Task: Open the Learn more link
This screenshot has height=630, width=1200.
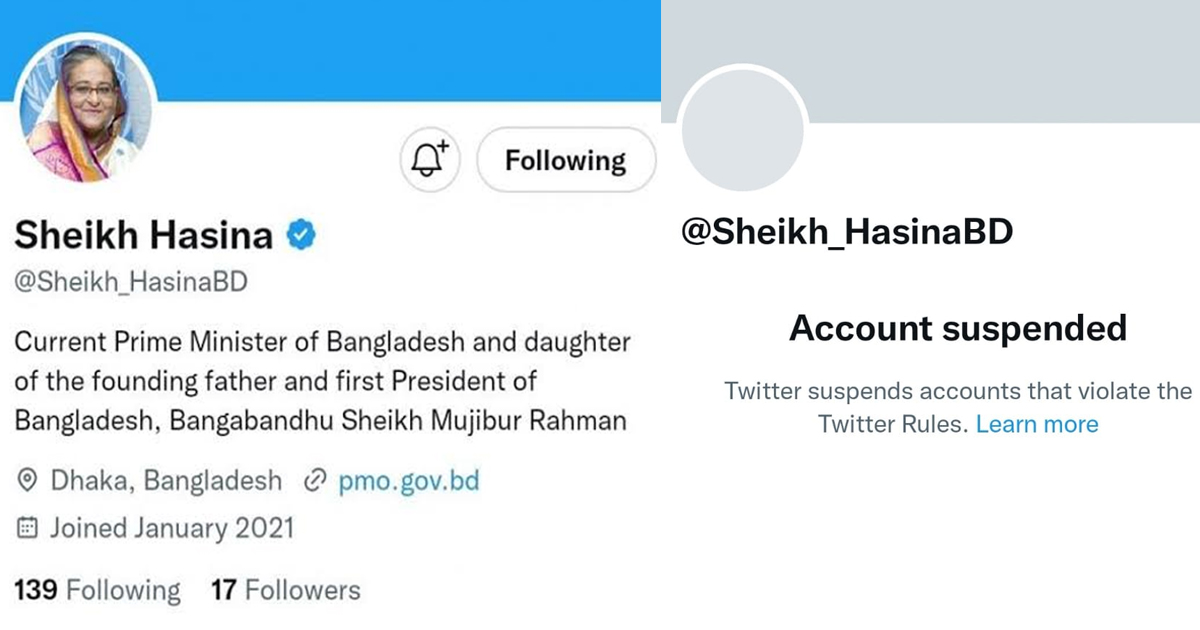Action: (x=1037, y=424)
